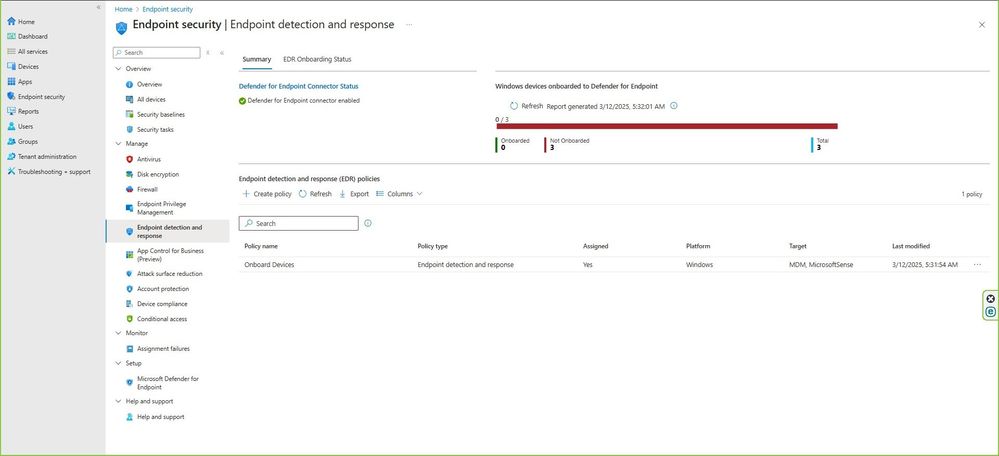Click the blade menu Search field
This screenshot has width=999, height=456.
(x=157, y=53)
